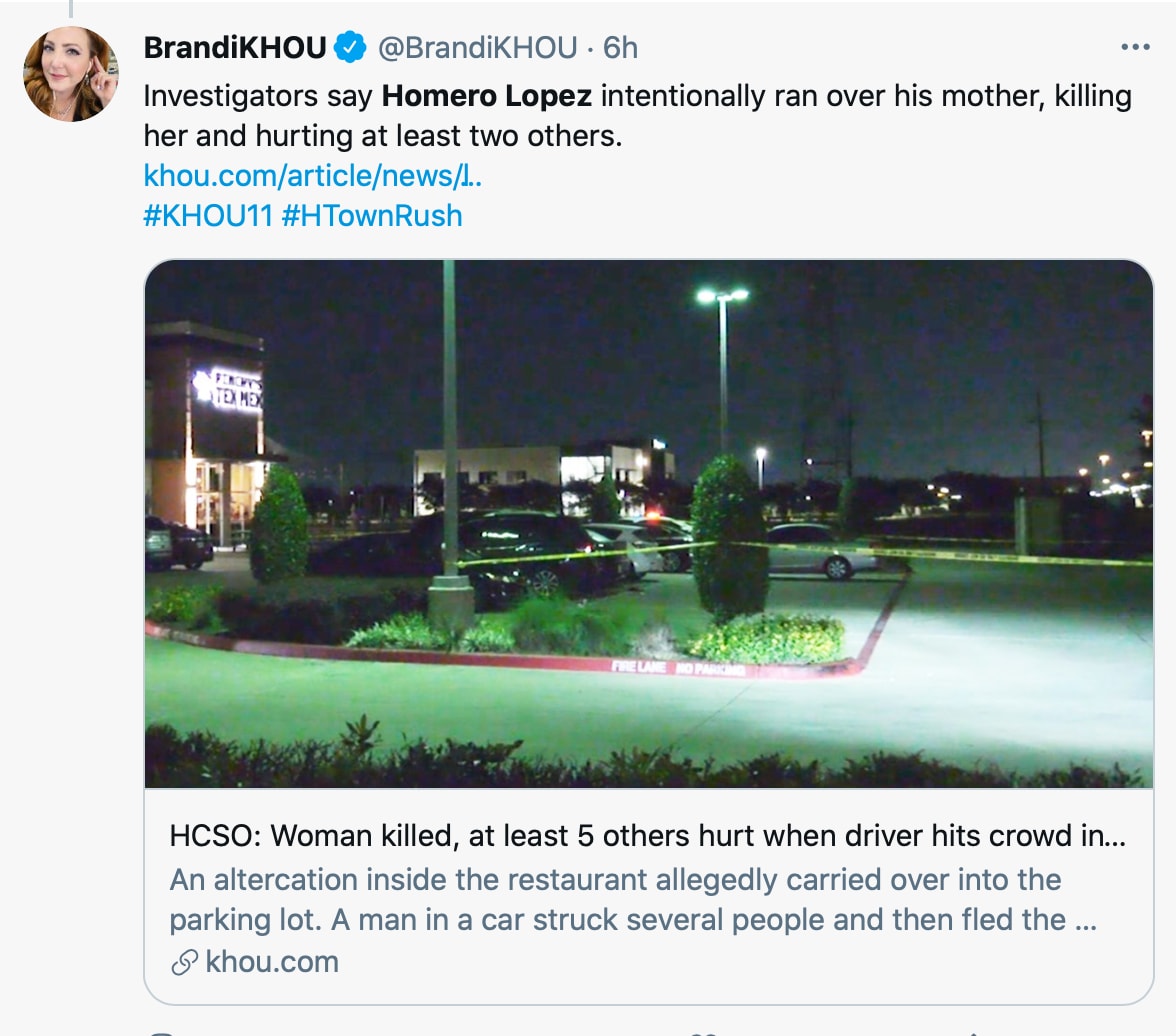Click the card description about the altercation
This screenshot has width=1176, height=1036.
[632, 899]
